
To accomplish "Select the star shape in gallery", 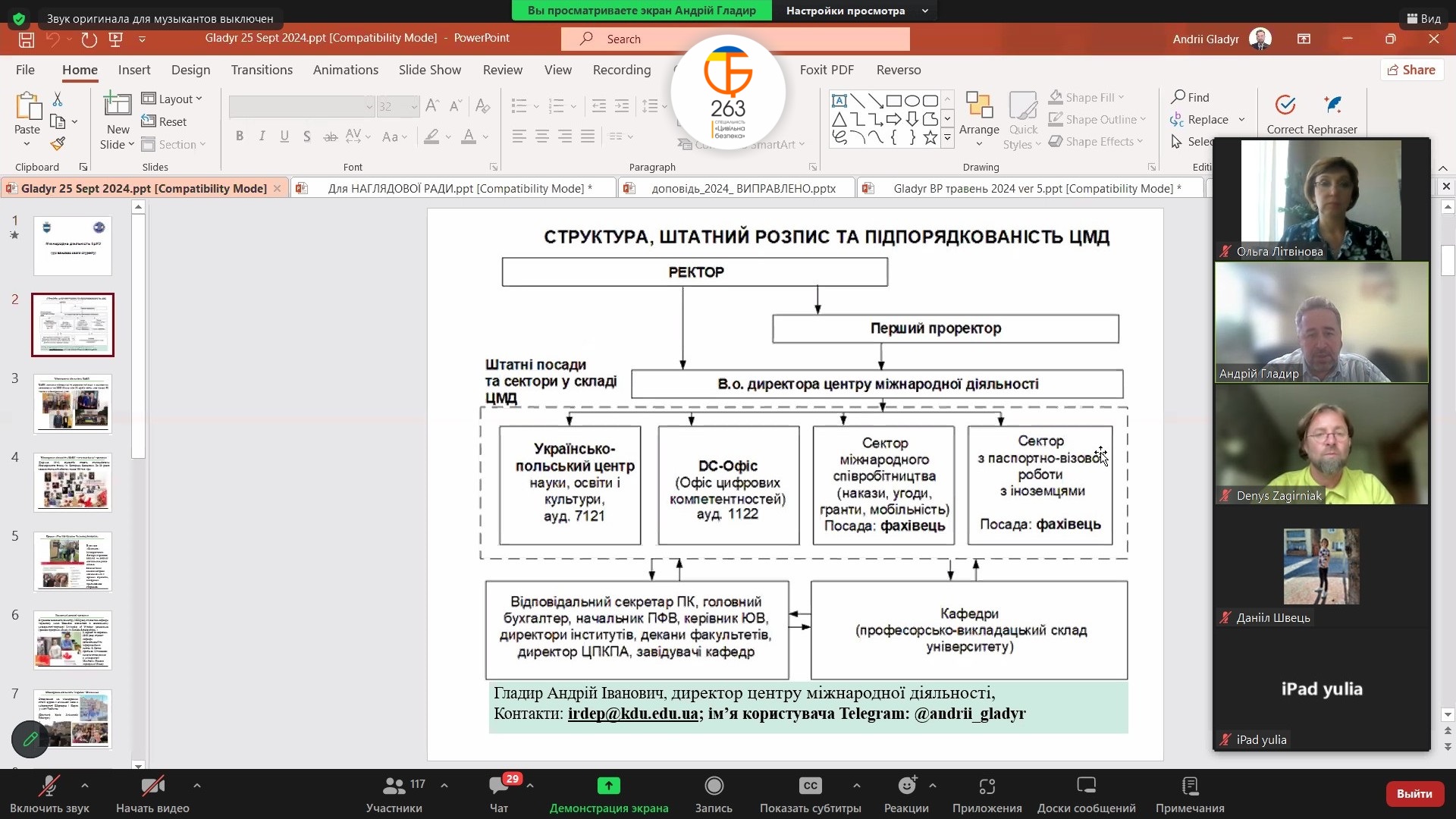I will pyautogui.click(x=930, y=137).
